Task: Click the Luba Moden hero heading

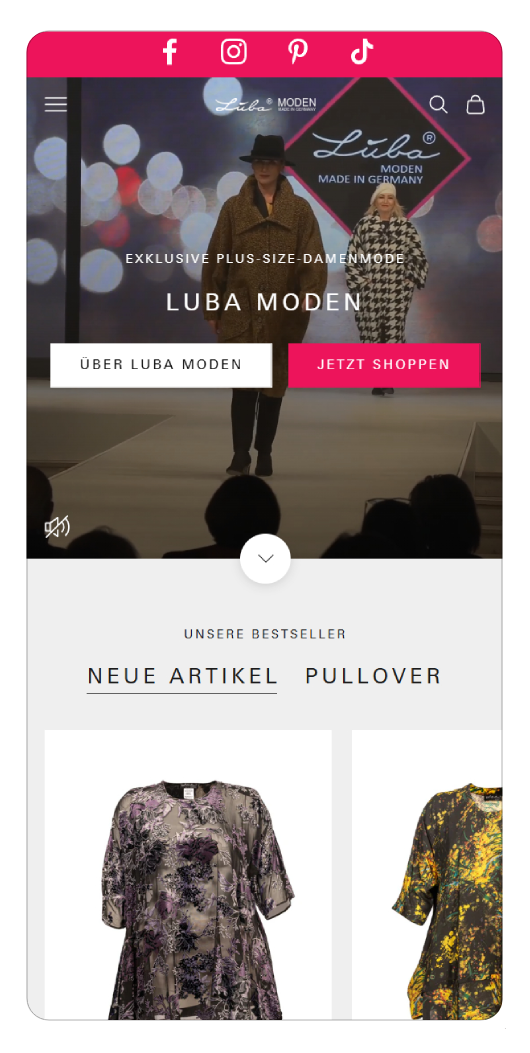Action: pos(265,302)
